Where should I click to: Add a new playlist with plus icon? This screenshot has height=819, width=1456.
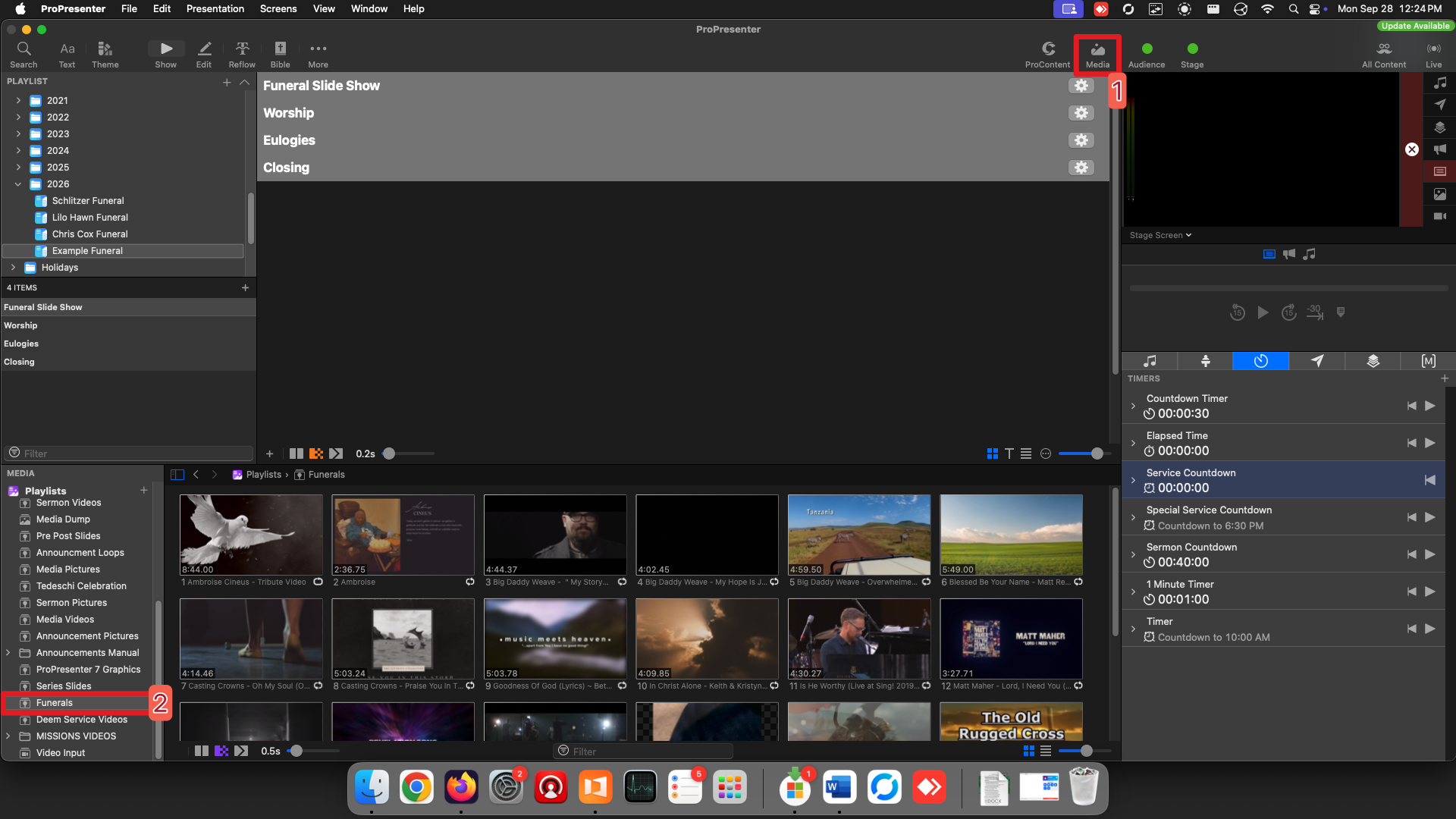[226, 82]
